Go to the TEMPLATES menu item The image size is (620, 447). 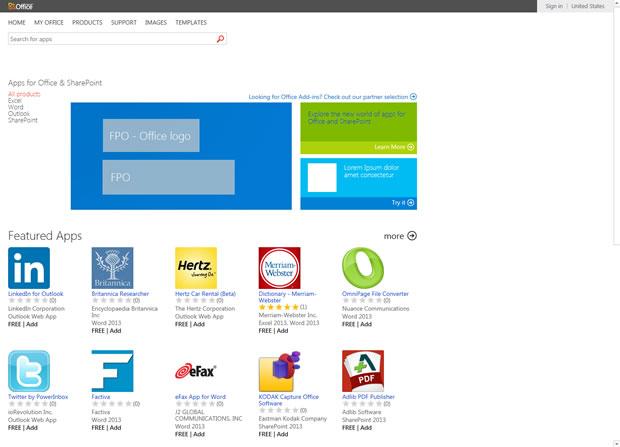tap(191, 22)
